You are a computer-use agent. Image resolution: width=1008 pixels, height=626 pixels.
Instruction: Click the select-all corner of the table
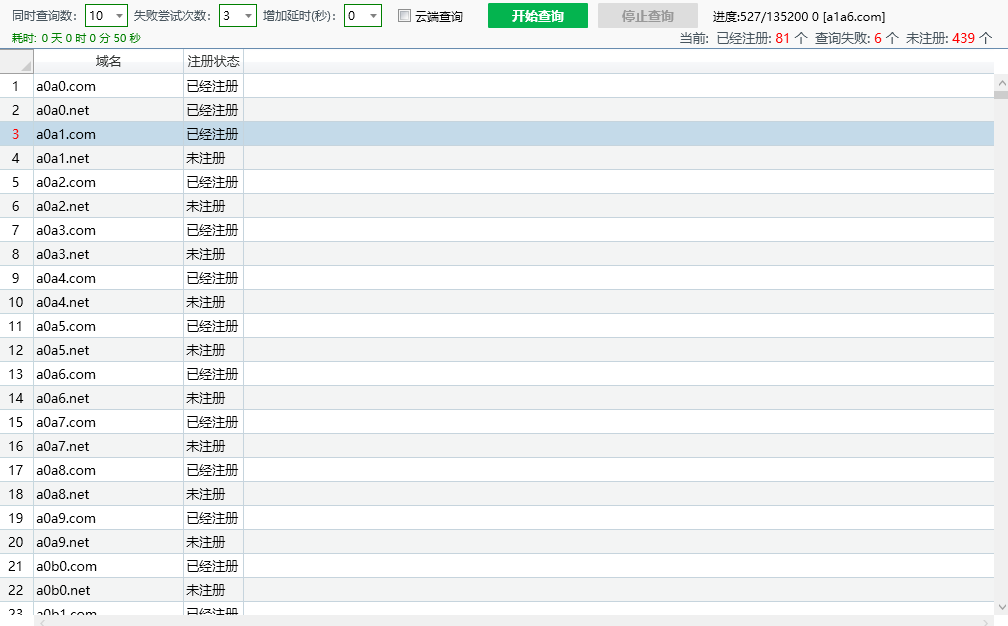17,62
